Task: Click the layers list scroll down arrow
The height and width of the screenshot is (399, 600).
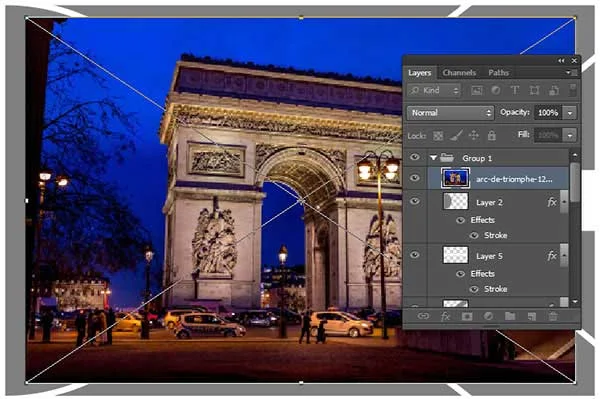Action: 574,302
